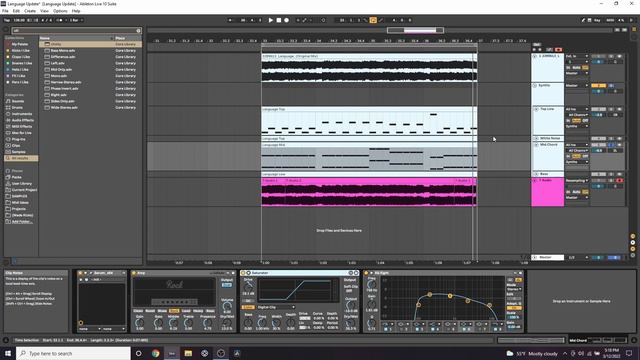Toggle the Key map mode switch
The image size is (640, 360).
coord(597,20)
